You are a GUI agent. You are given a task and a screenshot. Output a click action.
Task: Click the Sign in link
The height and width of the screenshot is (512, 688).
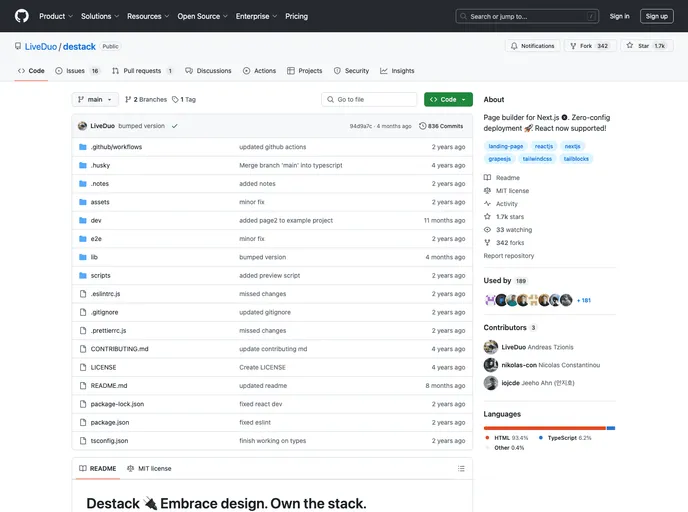(x=619, y=16)
